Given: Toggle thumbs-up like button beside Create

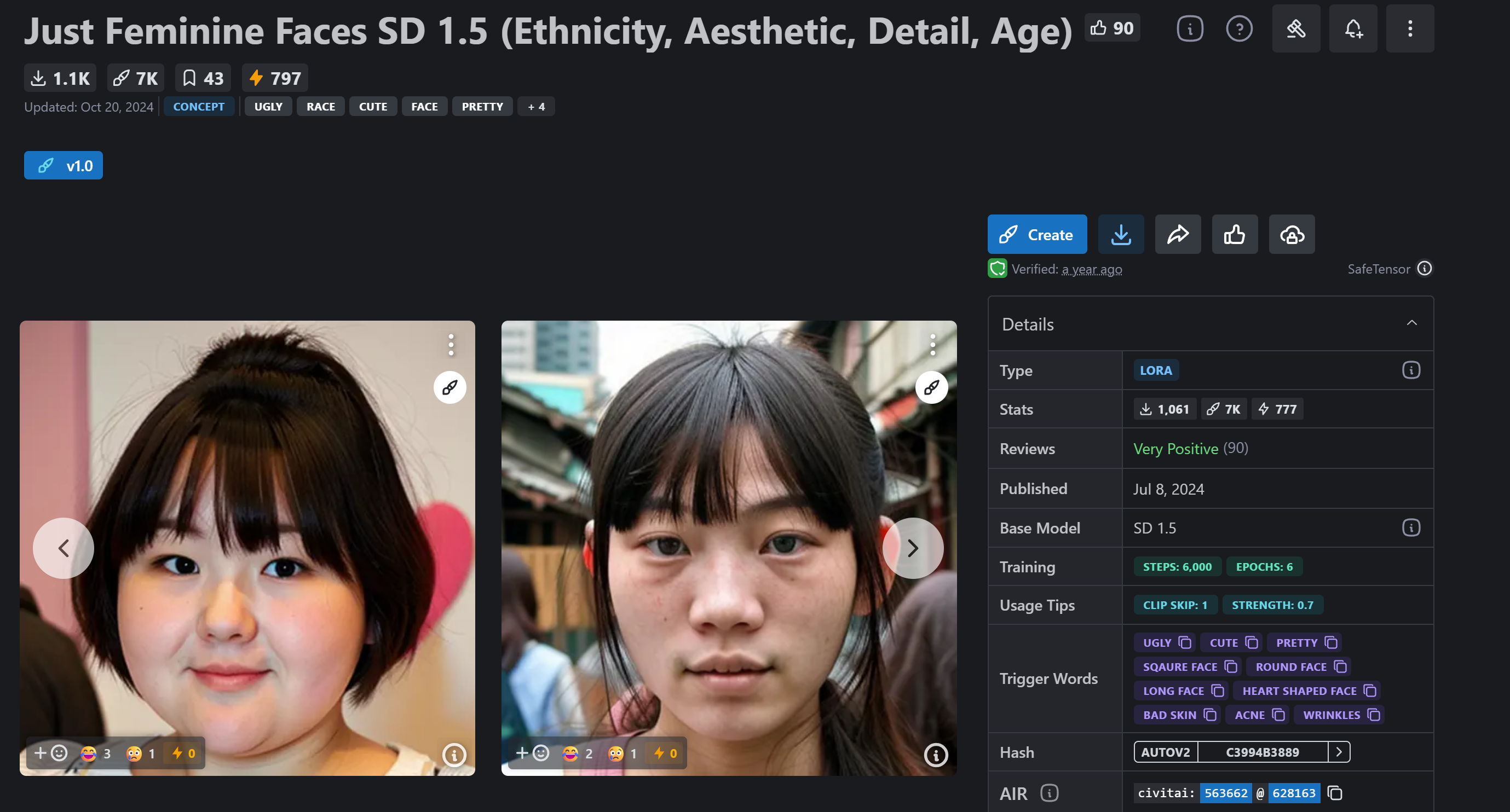Looking at the screenshot, I should (x=1234, y=234).
